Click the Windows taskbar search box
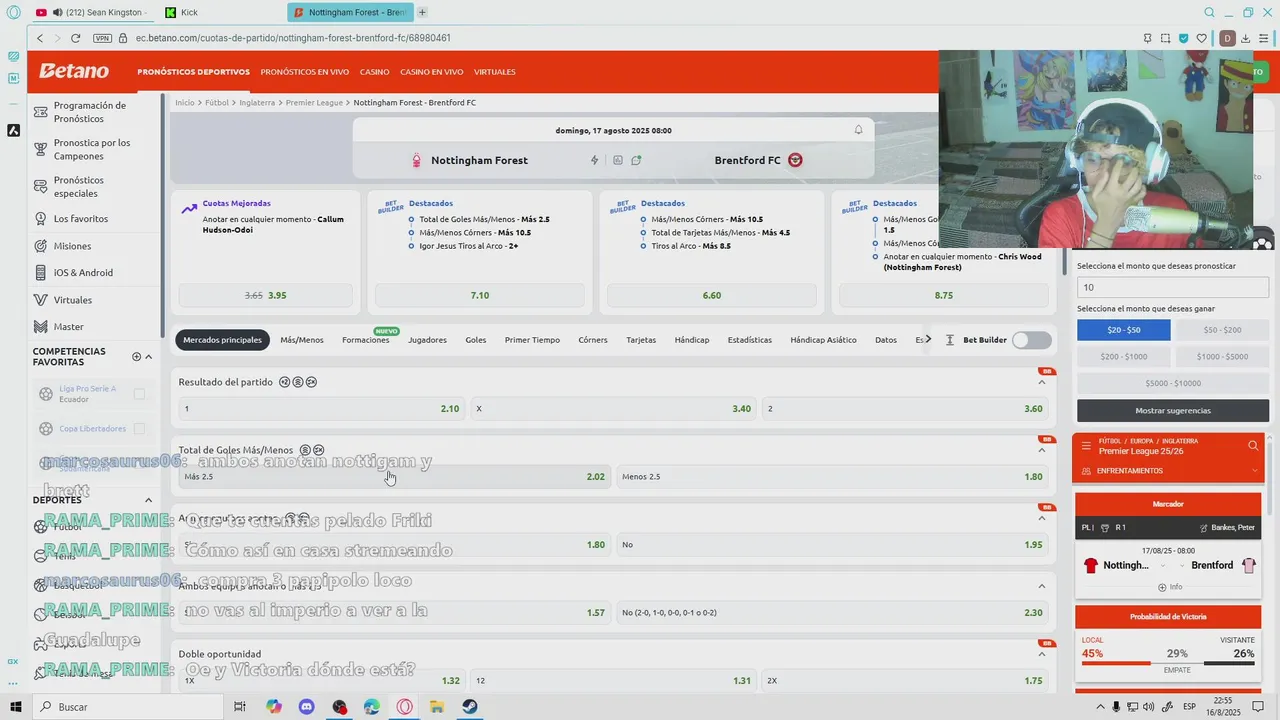Viewport: 1280px width, 720px height. pyautogui.click(x=128, y=707)
